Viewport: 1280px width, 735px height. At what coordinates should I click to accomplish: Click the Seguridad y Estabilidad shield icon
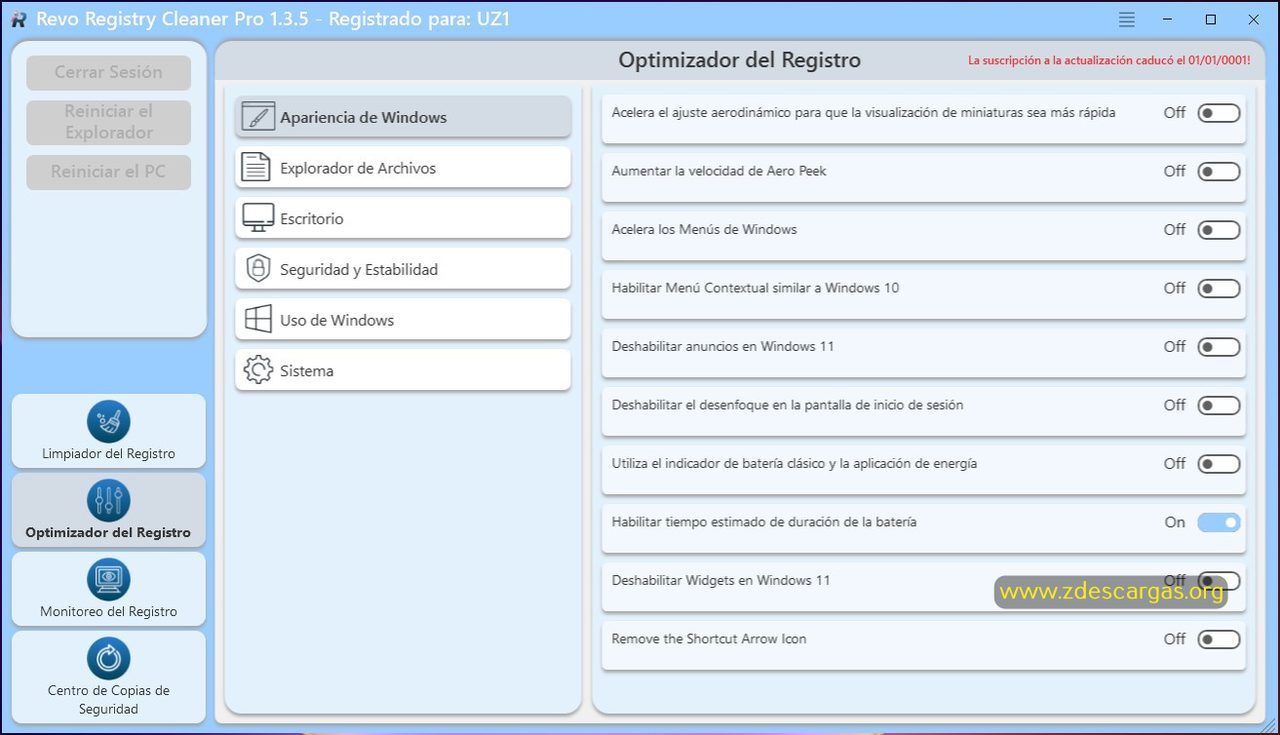pos(258,269)
